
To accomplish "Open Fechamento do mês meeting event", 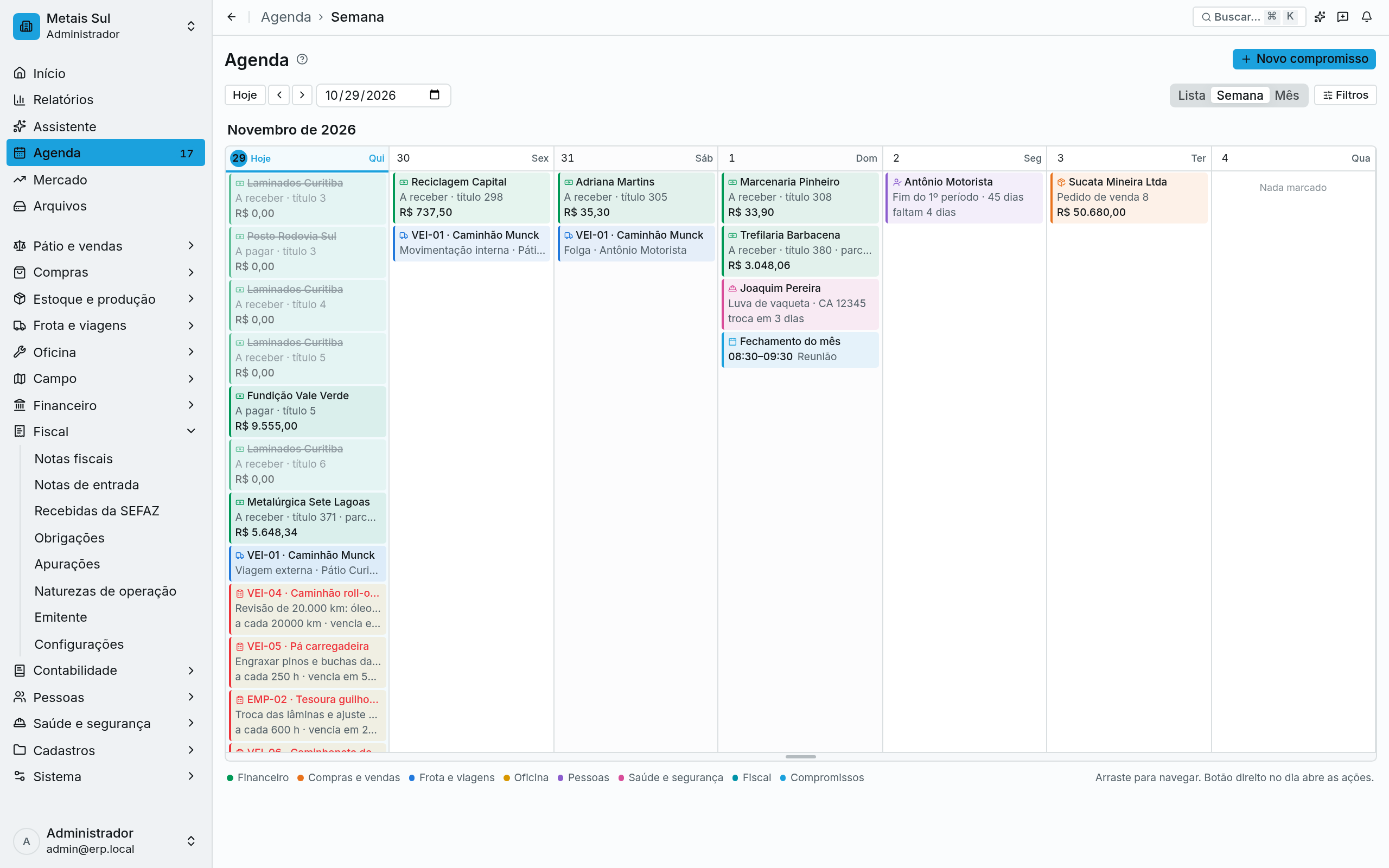I will pos(800,349).
